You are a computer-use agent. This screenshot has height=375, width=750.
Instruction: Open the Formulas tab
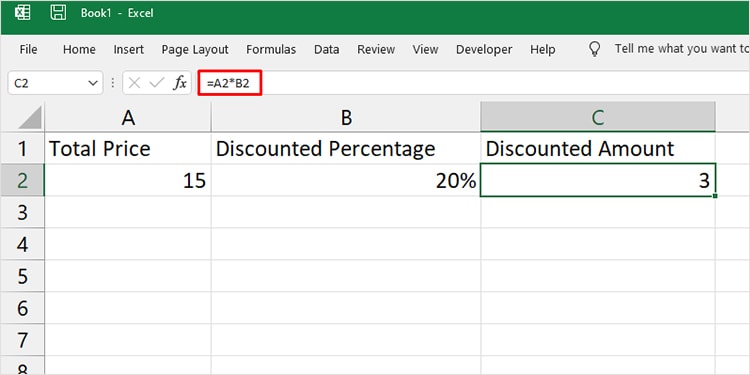(x=271, y=49)
